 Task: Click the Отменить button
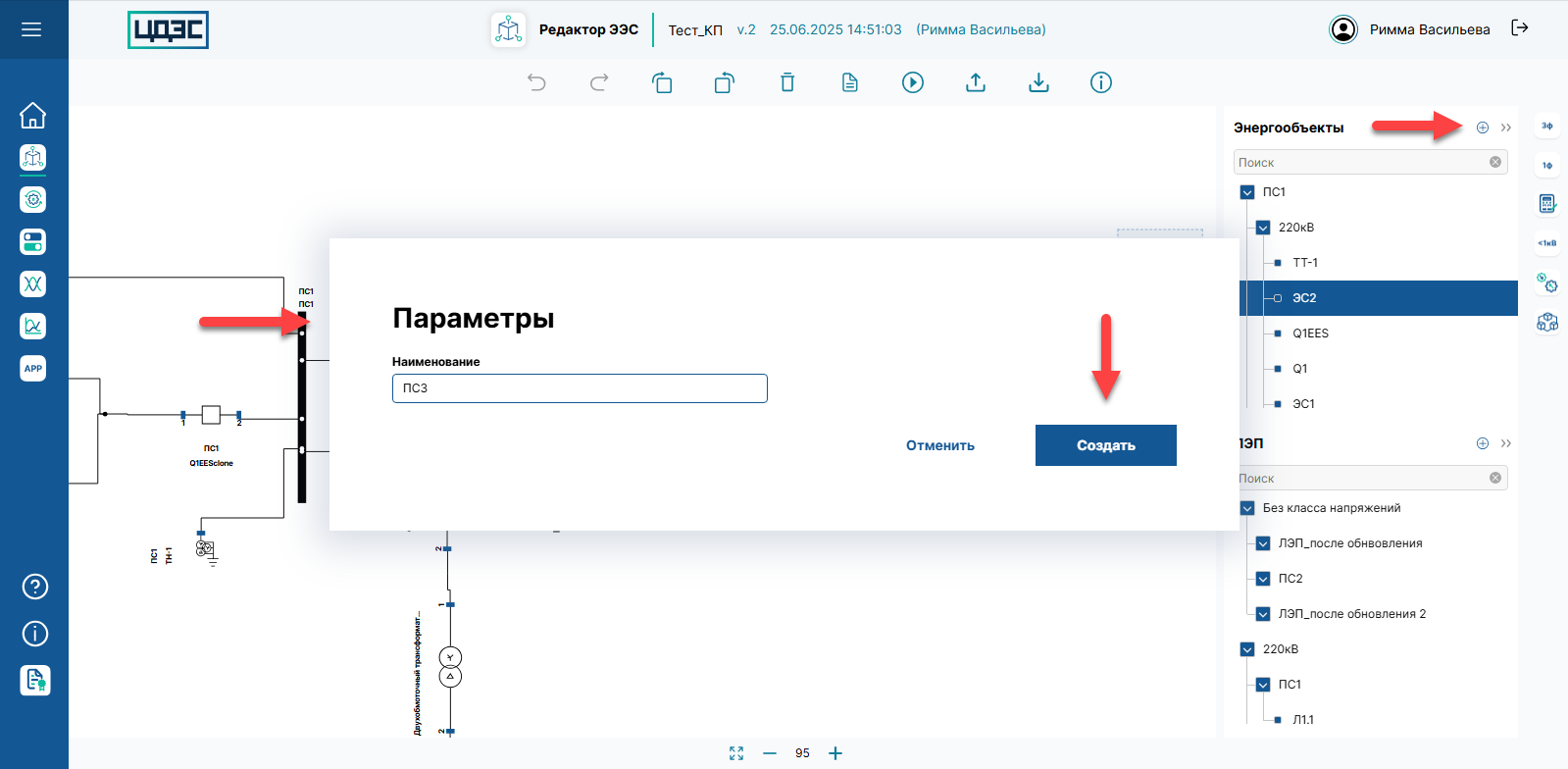pos(939,445)
